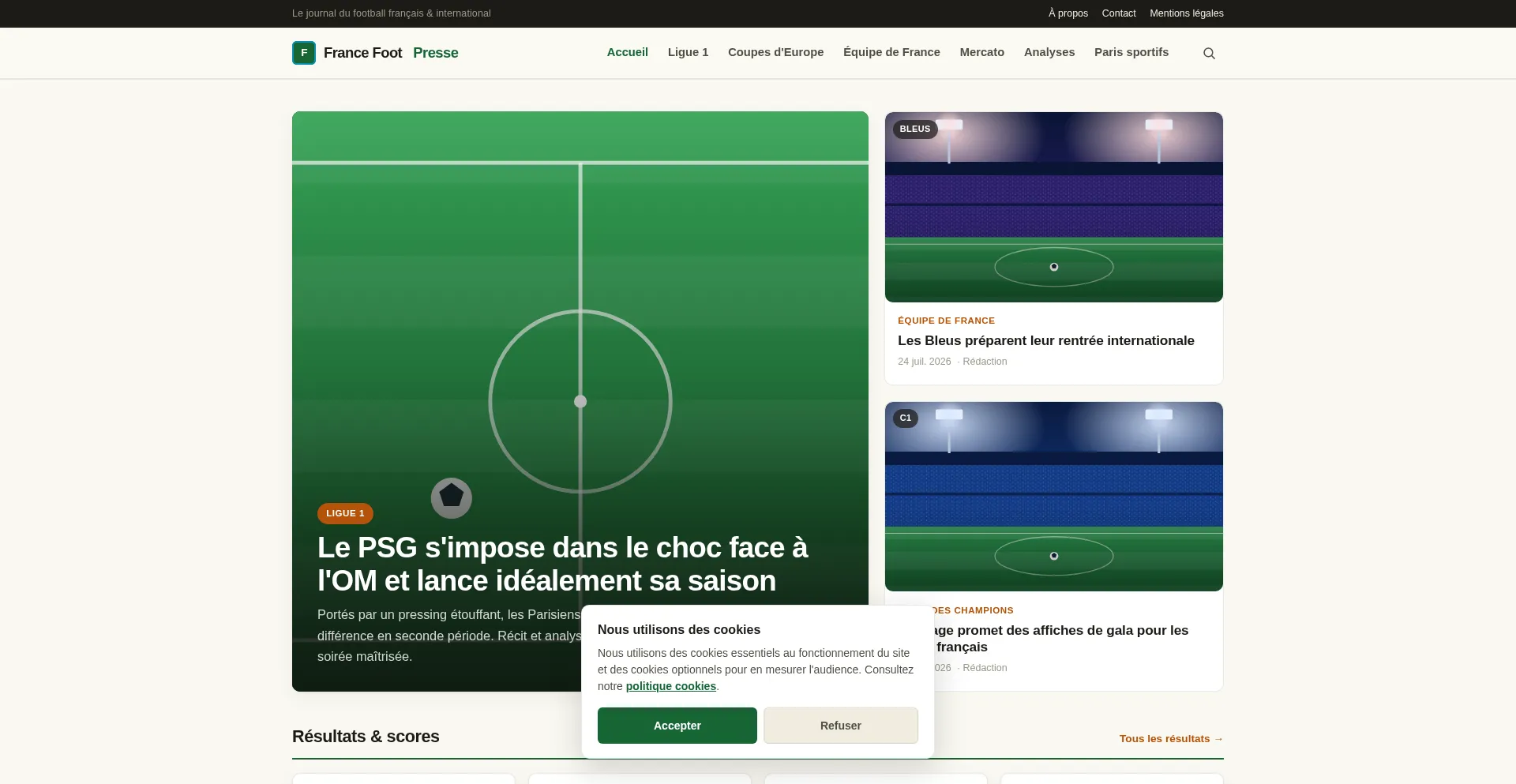Open the Analyses menu item
1516x784 pixels.
(x=1049, y=52)
